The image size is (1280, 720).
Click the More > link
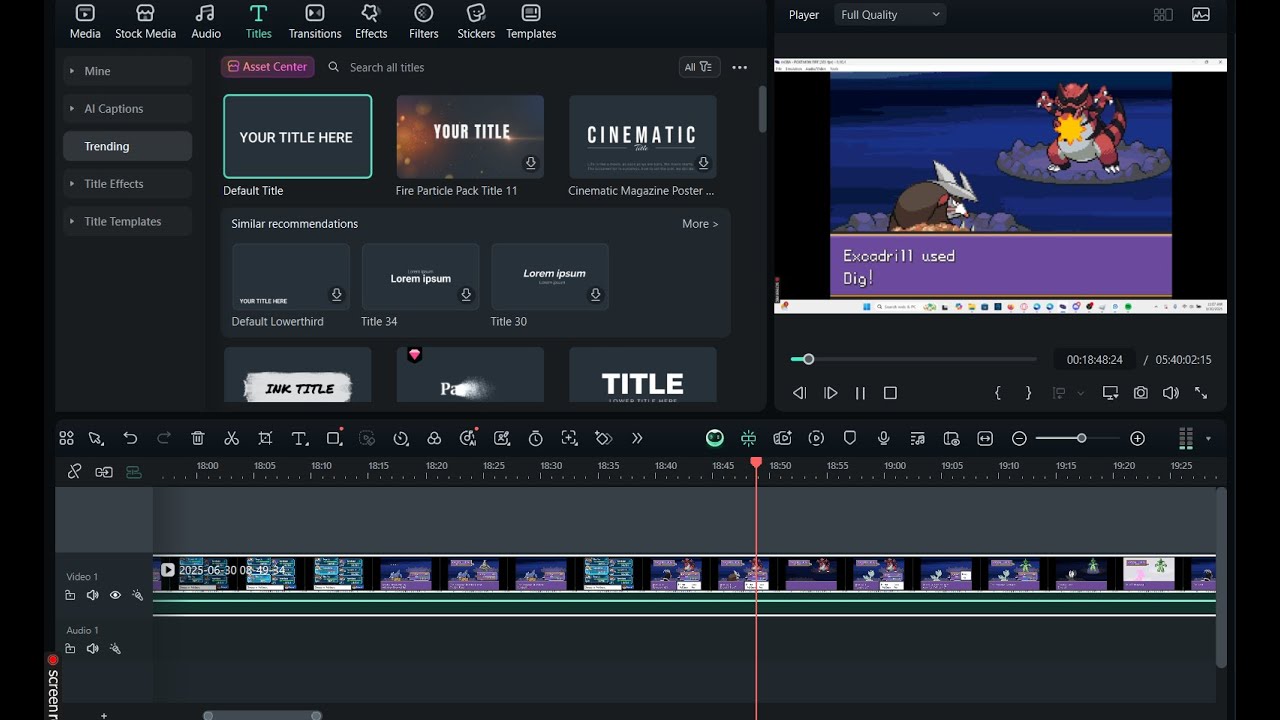click(700, 224)
